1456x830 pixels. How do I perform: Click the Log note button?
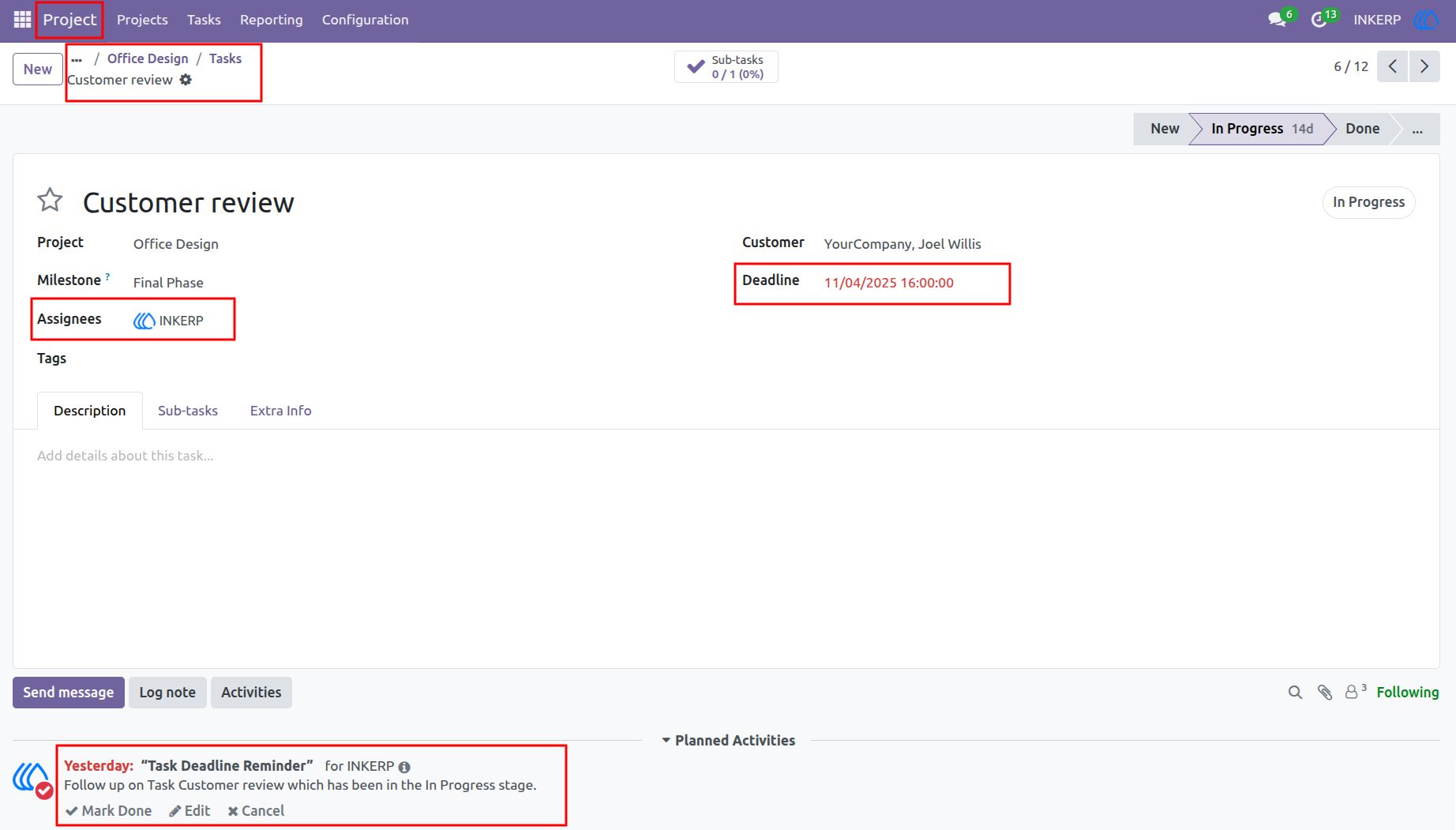coord(167,693)
